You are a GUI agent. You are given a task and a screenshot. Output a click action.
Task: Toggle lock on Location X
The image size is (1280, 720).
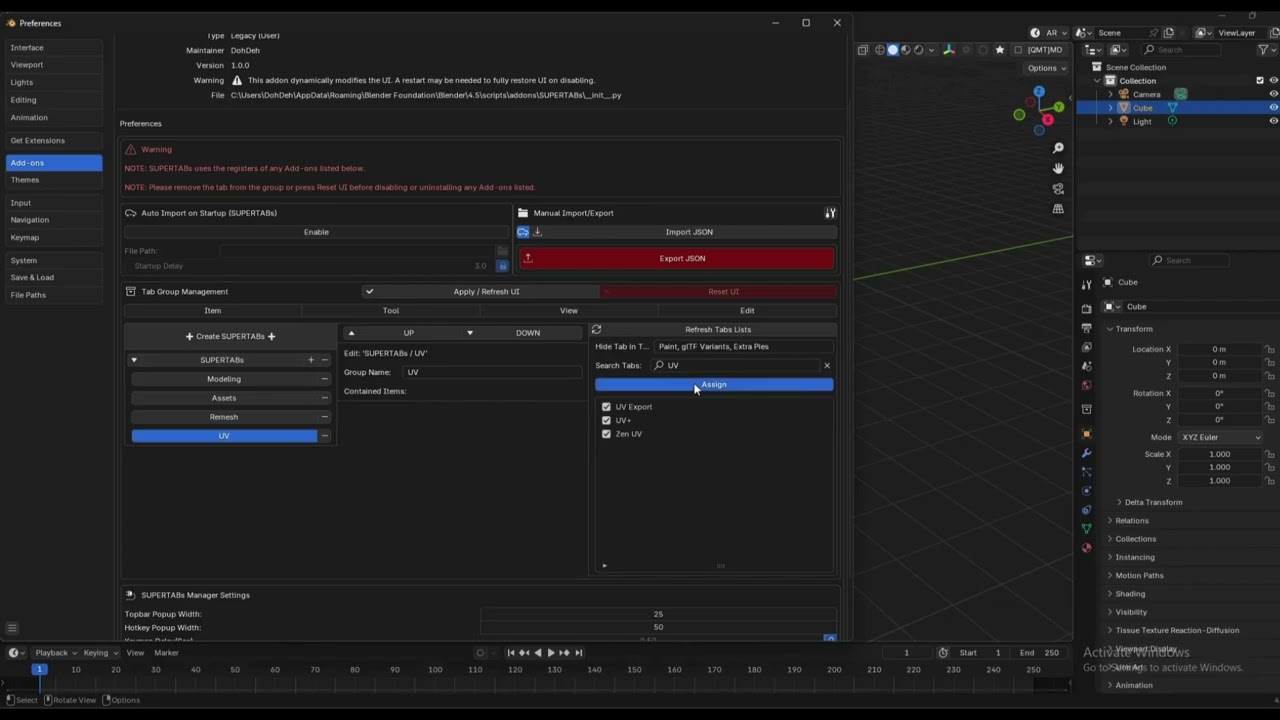1270,349
